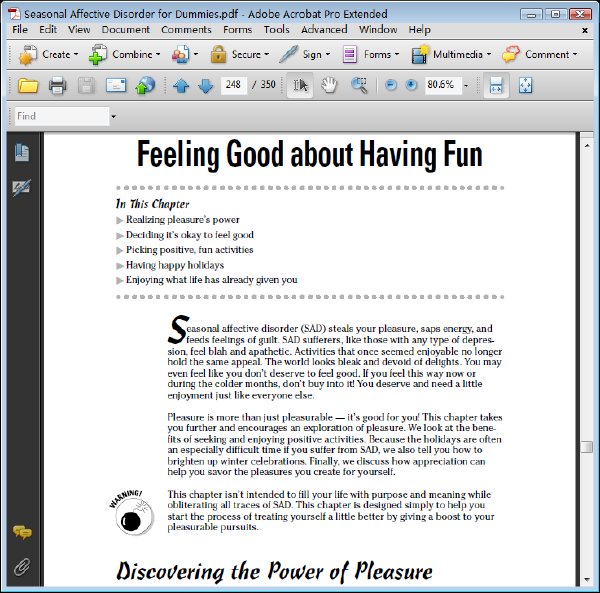Screen dimensions: 600x593
Task: Click the scroll up arrow
Action: (587, 145)
